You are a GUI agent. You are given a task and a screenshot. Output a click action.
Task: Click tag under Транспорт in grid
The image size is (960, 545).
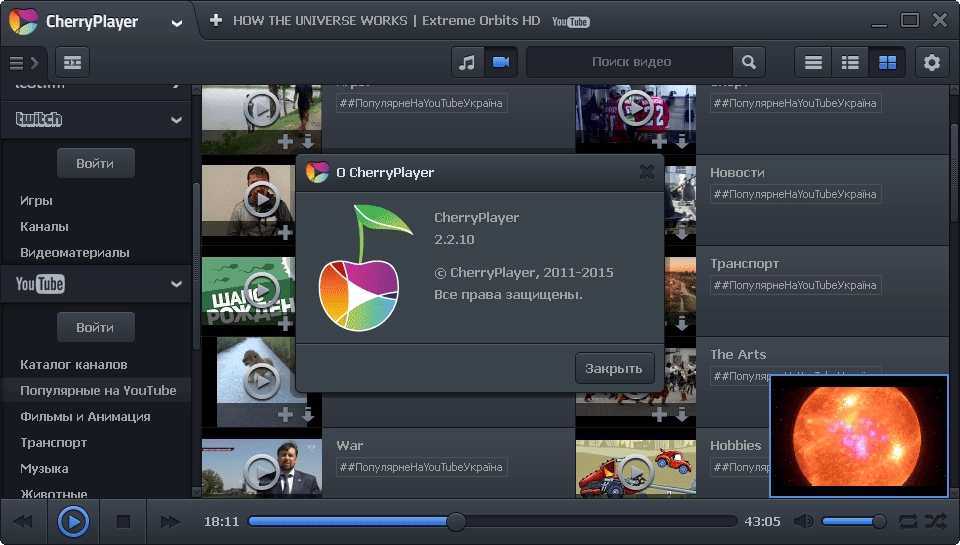click(x=795, y=285)
